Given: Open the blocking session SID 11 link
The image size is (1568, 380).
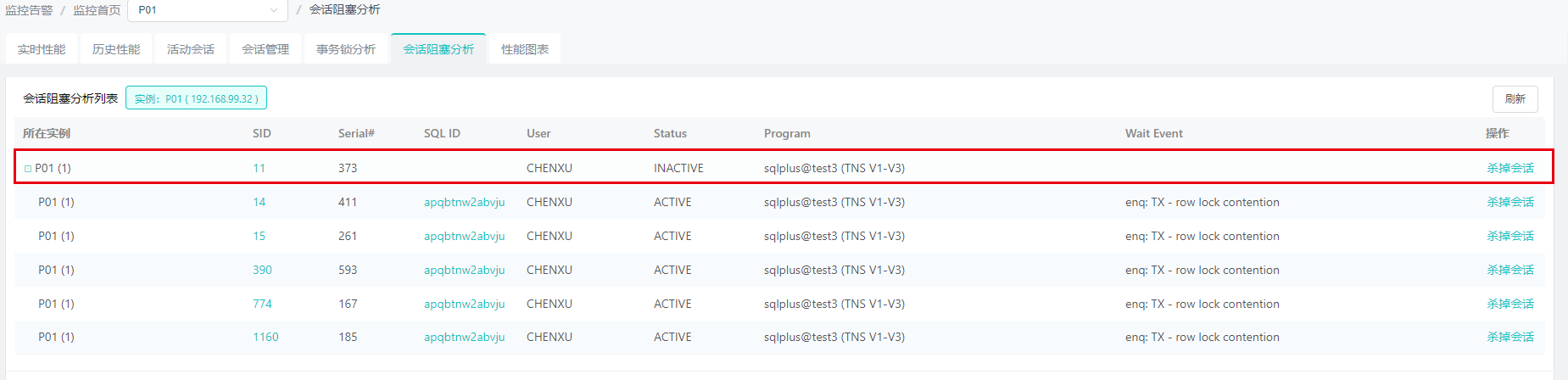Looking at the screenshot, I should [259, 168].
